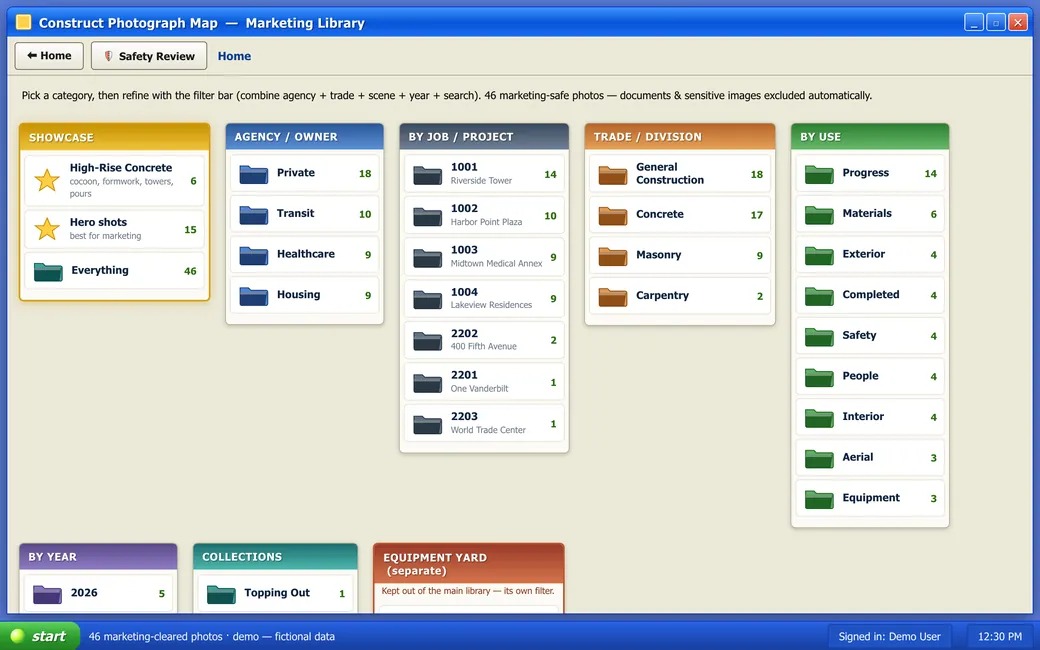Click the green Progress folder icon
The height and width of the screenshot is (650, 1040).
pyautogui.click(x=819, y=174)
